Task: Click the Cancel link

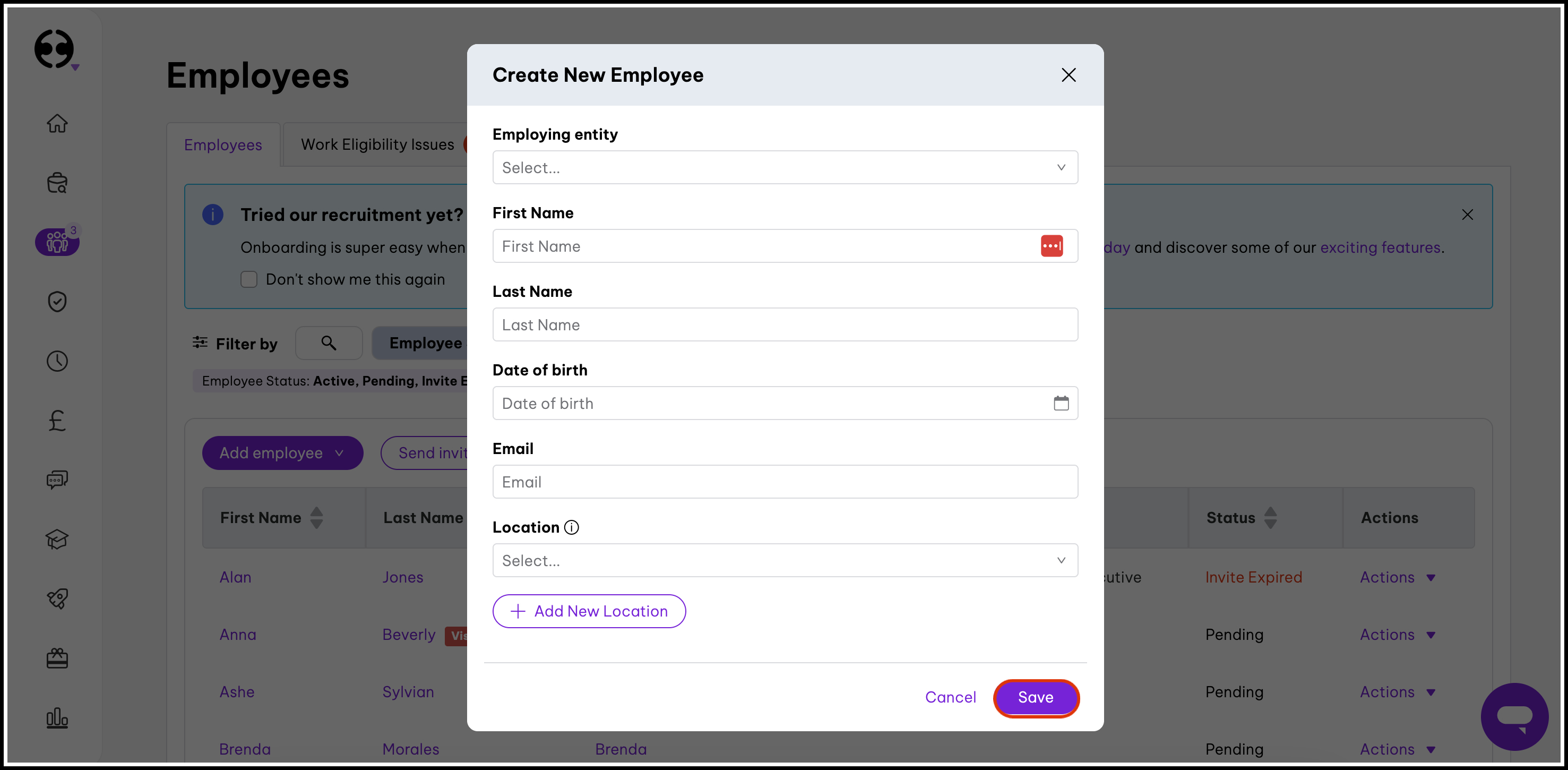Action: click(950, 697)
